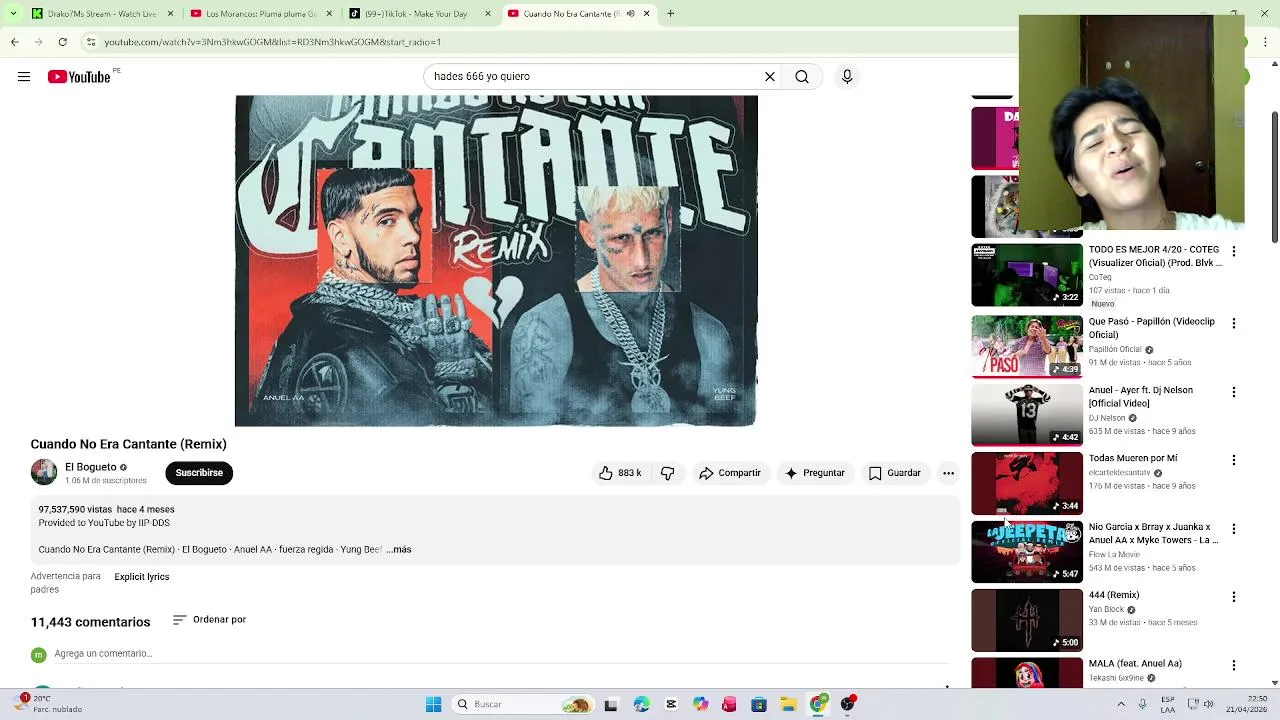Screen dimensions: 1280x720
Task: Click the video player cover art
Action: pyautogui.click(x=496, y=261)
